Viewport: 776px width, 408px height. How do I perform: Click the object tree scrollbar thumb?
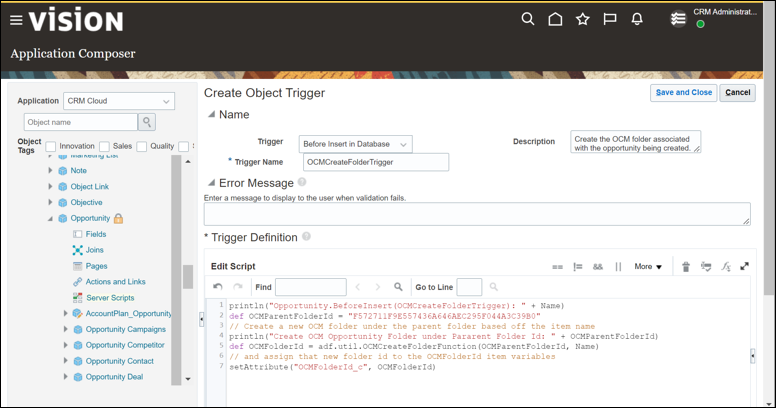[x=188, y=277]
